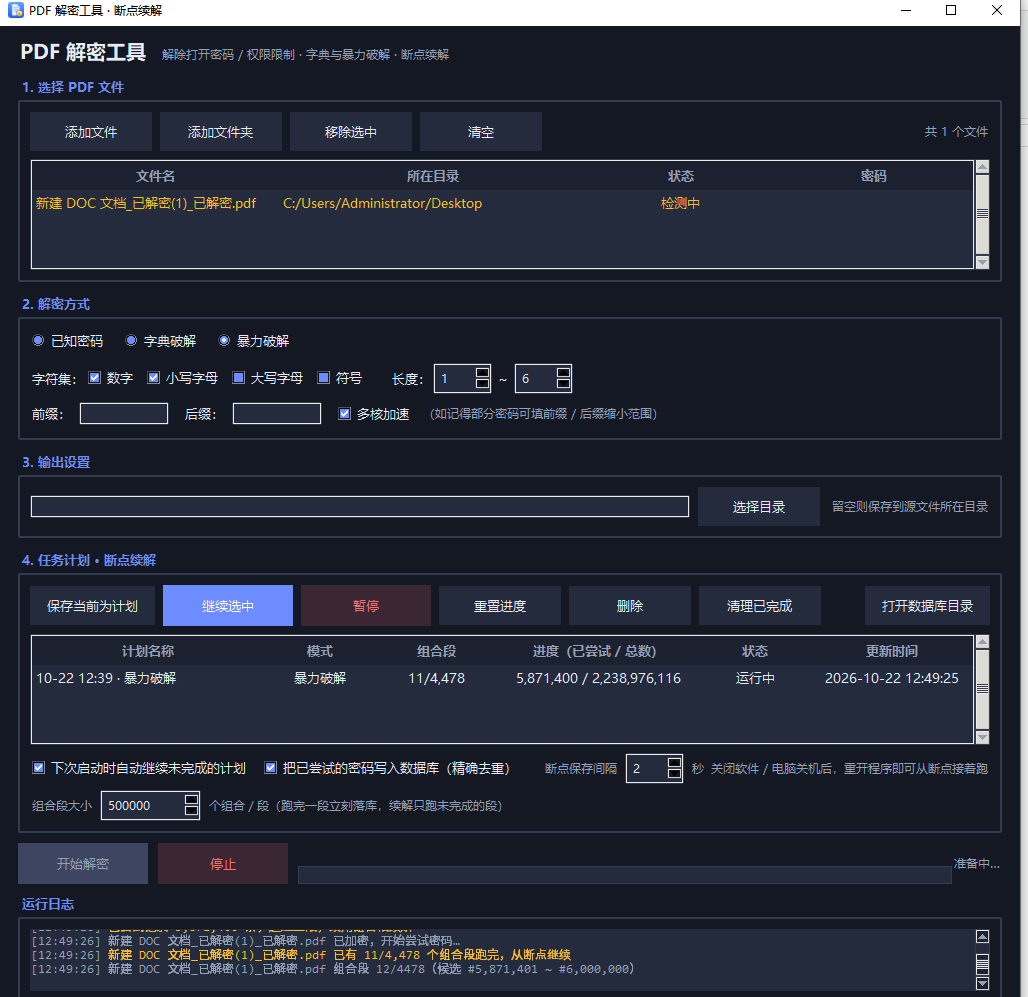Click the 选择目录 button

click(x=759, y=507)
